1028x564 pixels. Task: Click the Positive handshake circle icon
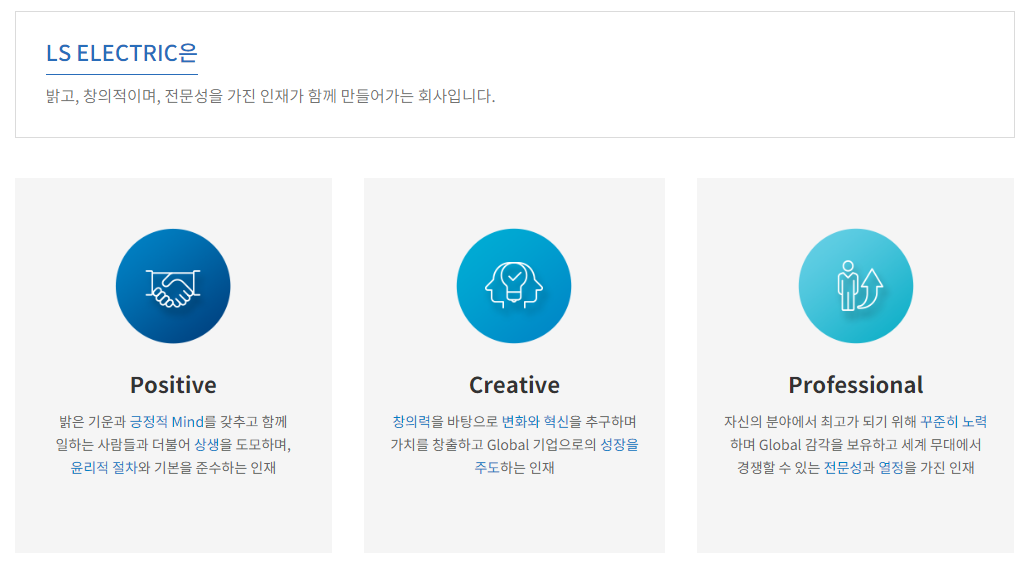[x=173, y=286]
